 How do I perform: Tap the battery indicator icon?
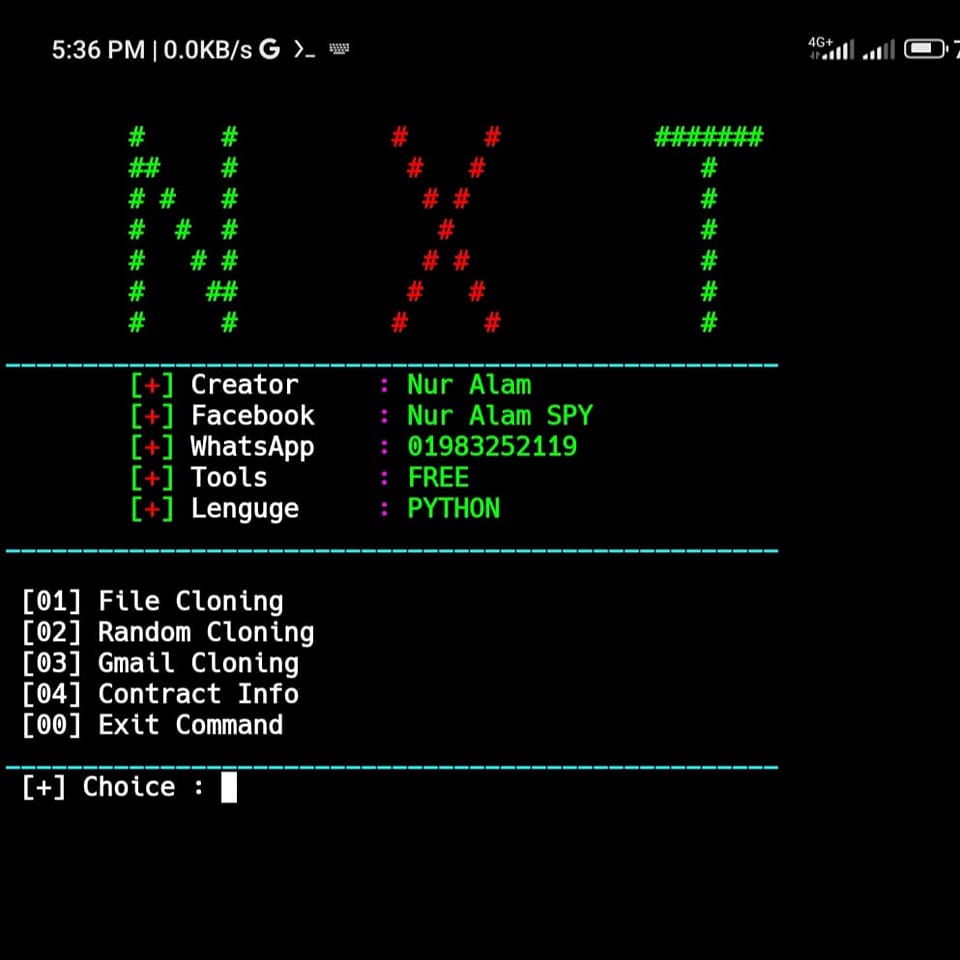tap(926, 48)
